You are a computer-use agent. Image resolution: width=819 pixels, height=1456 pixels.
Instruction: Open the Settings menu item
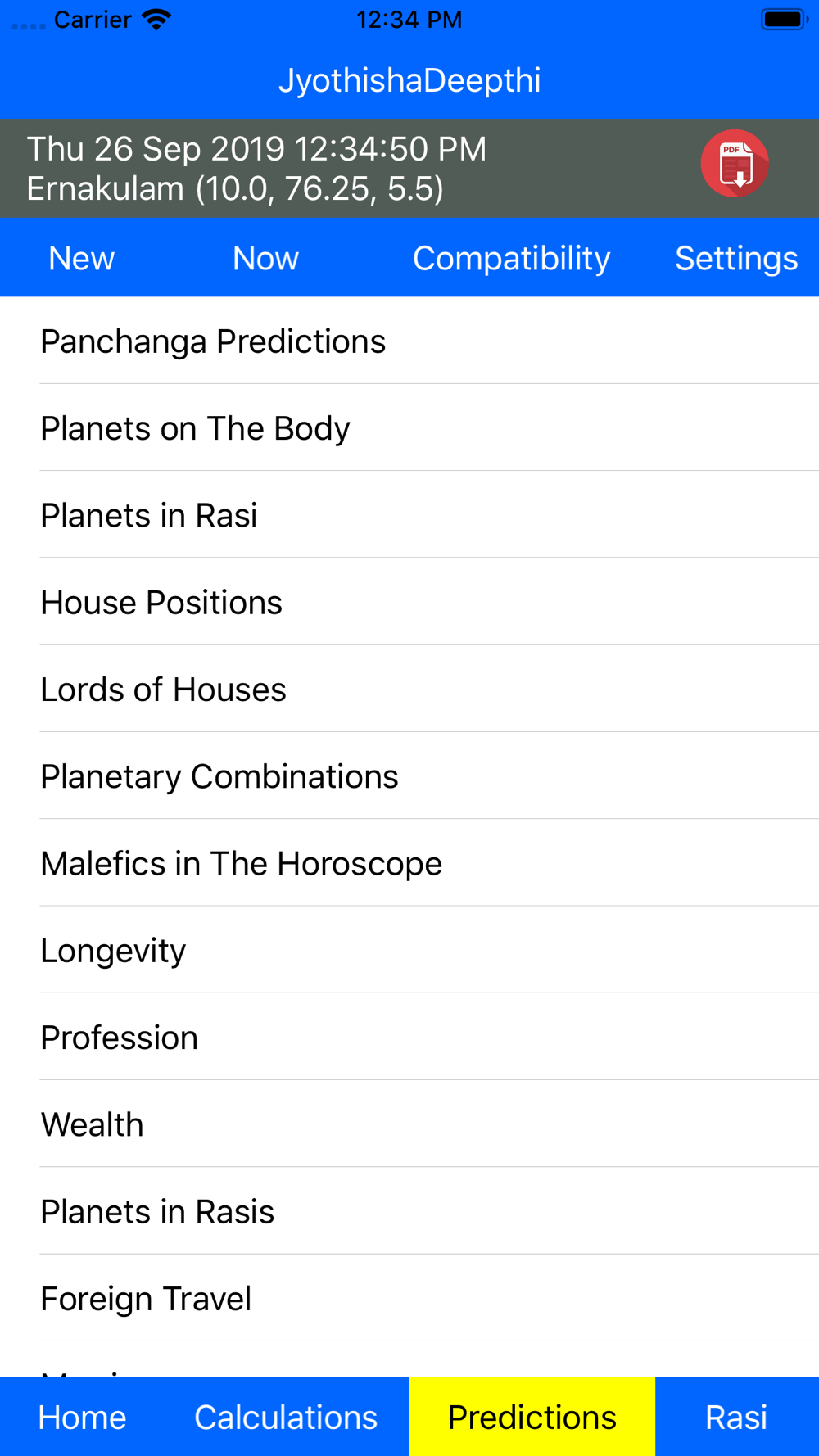tap(736, 258)
